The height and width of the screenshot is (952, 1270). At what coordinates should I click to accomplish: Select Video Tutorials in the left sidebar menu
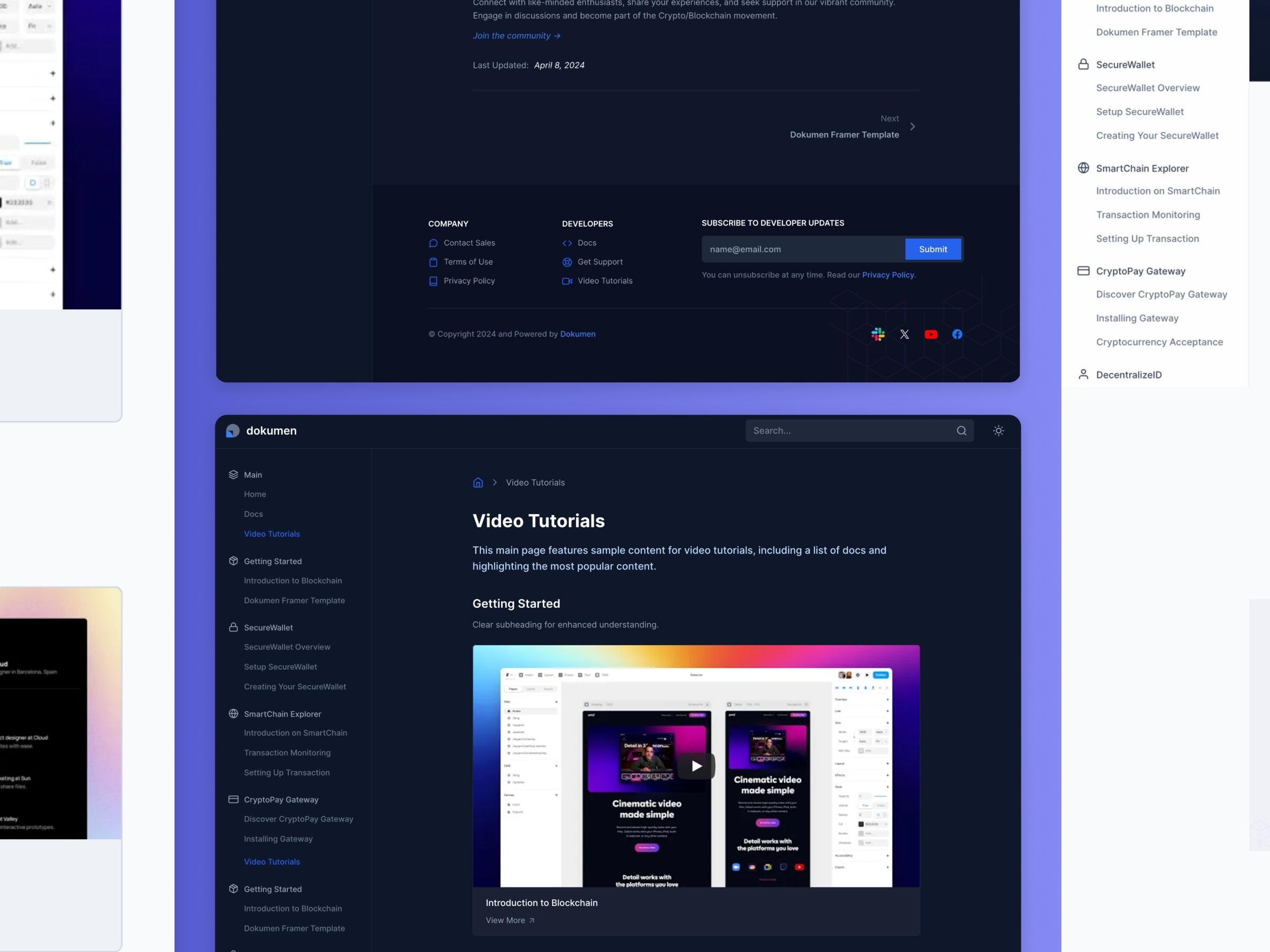(x=271, y=533)
